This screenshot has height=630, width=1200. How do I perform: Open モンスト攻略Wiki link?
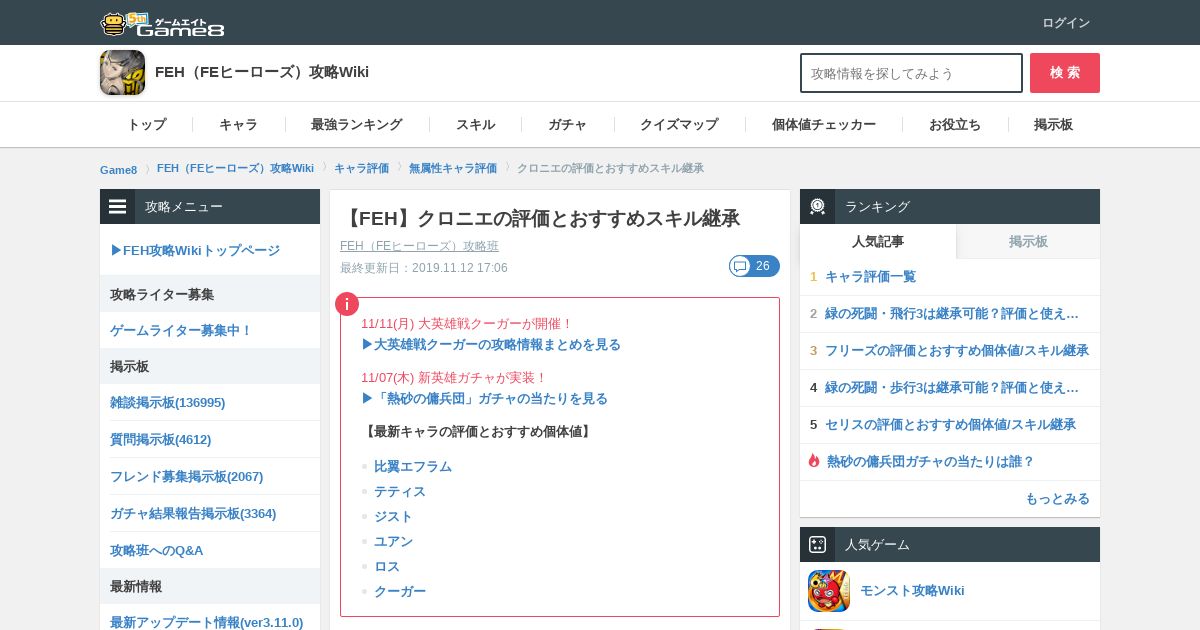coord(912,590)
